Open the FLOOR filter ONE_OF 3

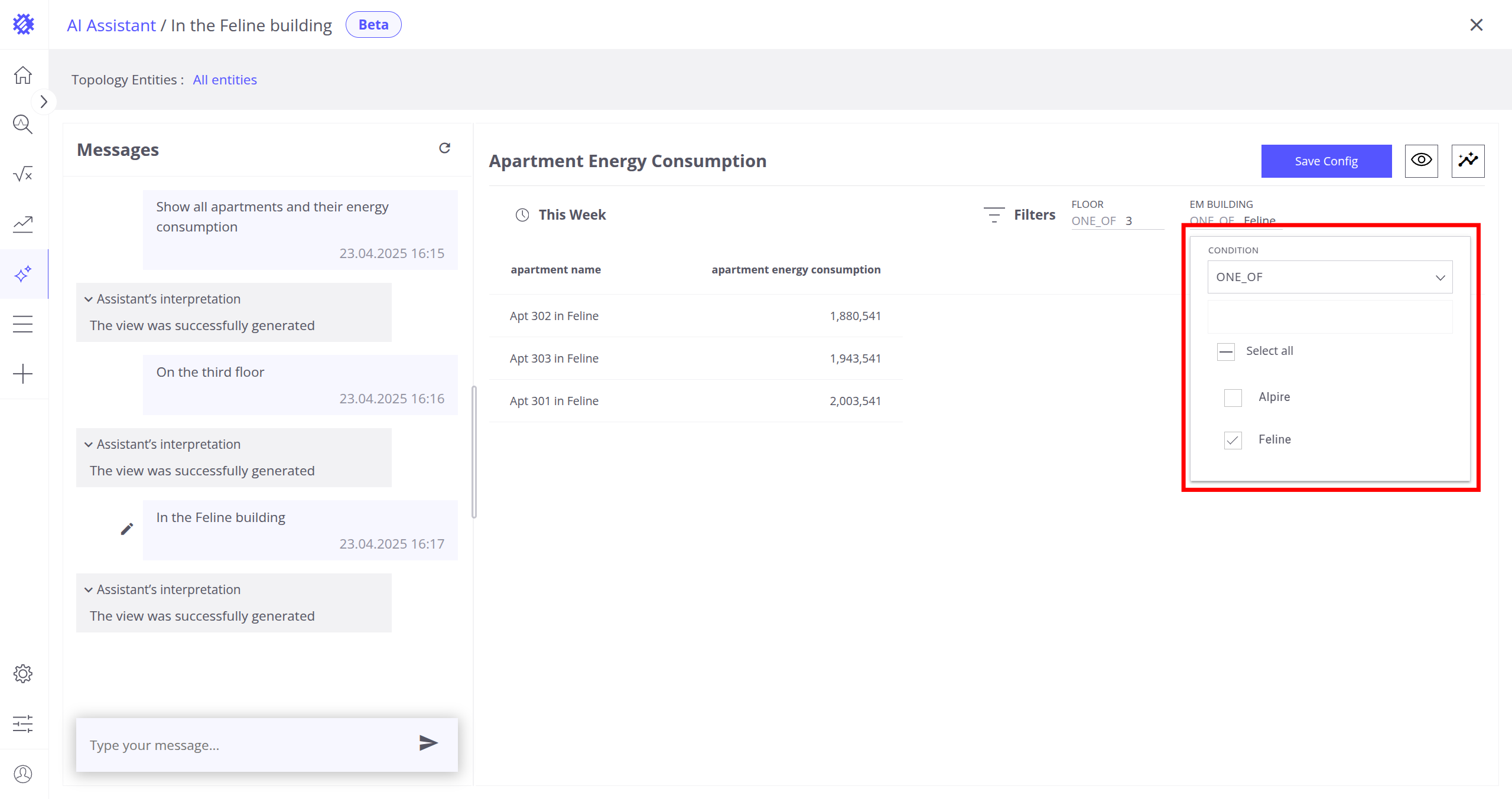point(1116,221)
